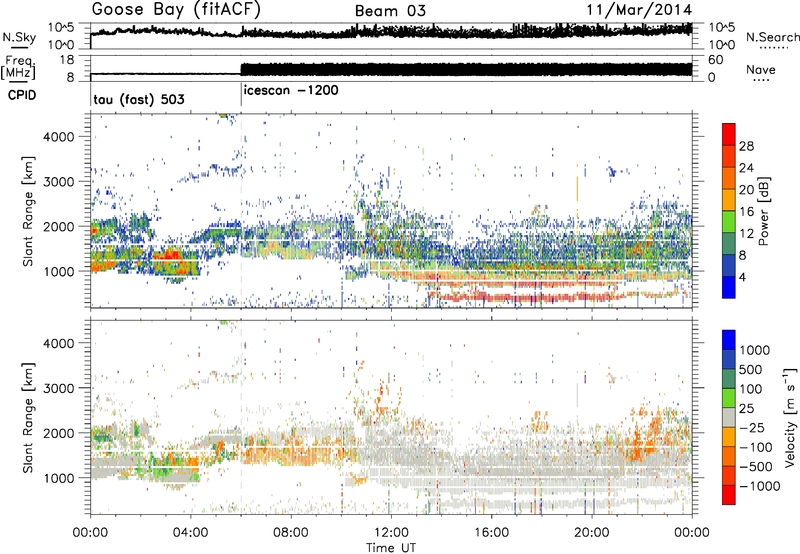Image resolution: width=800 pixels, height=554 pixels.
Task: Click the value 28 on Power scale
Action: tap(746, 146)
